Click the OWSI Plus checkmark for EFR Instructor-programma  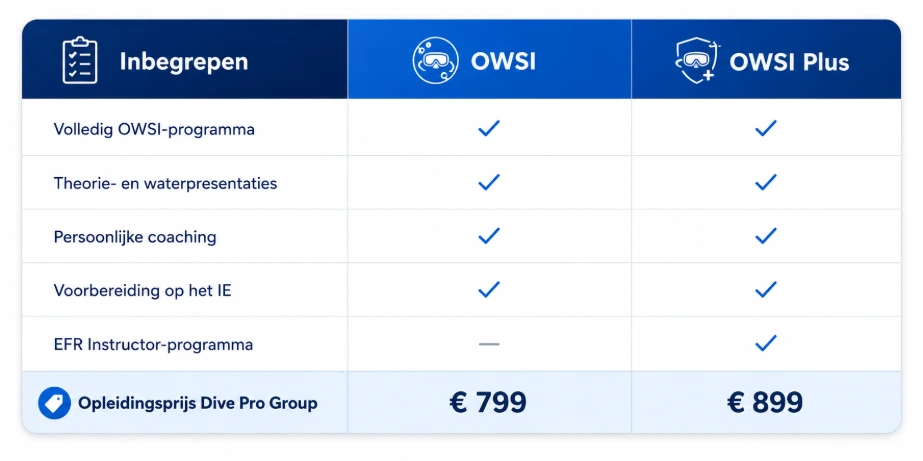click(765, 343)
